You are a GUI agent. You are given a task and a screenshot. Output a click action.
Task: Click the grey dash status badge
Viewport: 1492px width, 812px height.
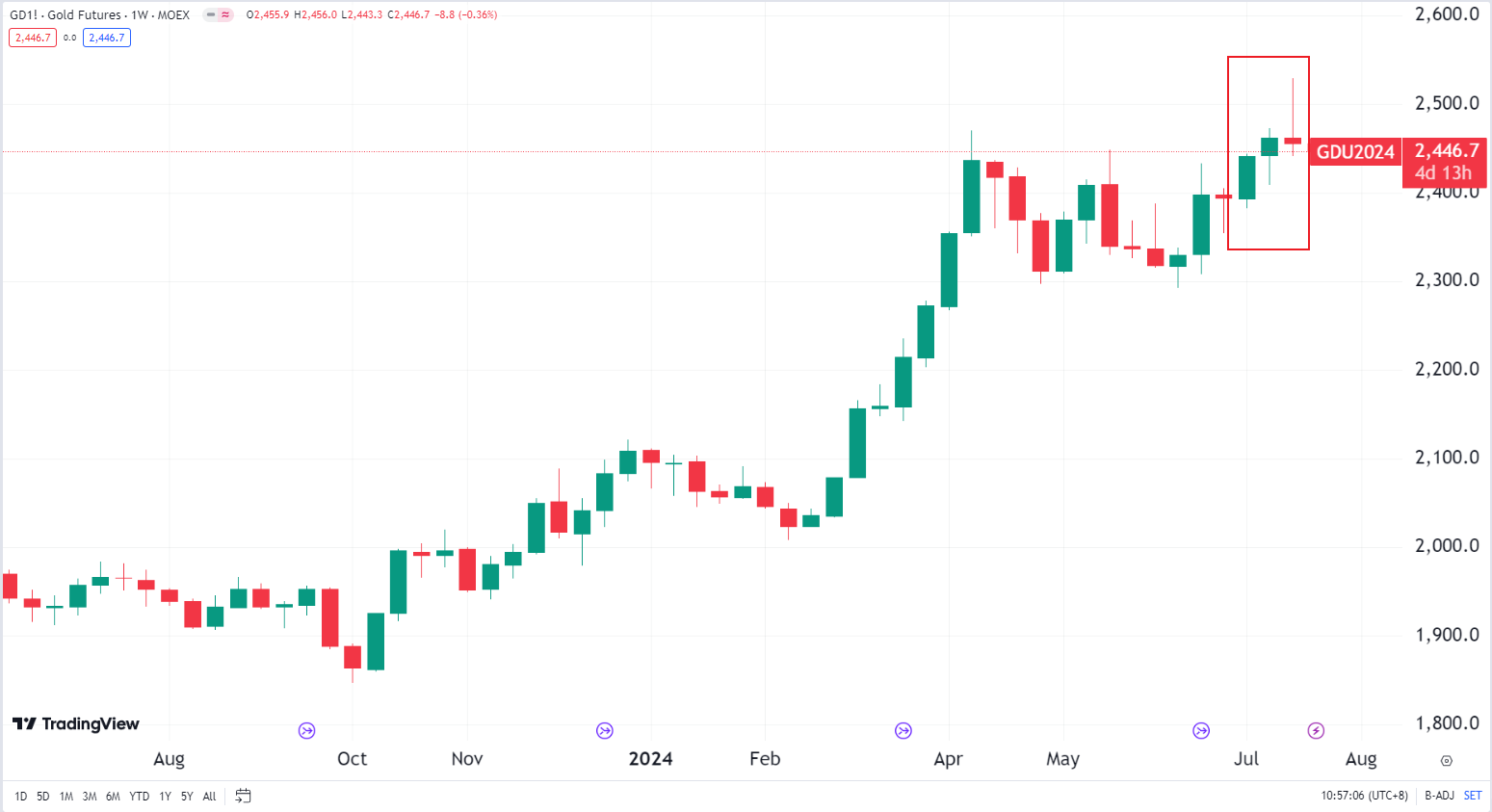tap(211, 15)
